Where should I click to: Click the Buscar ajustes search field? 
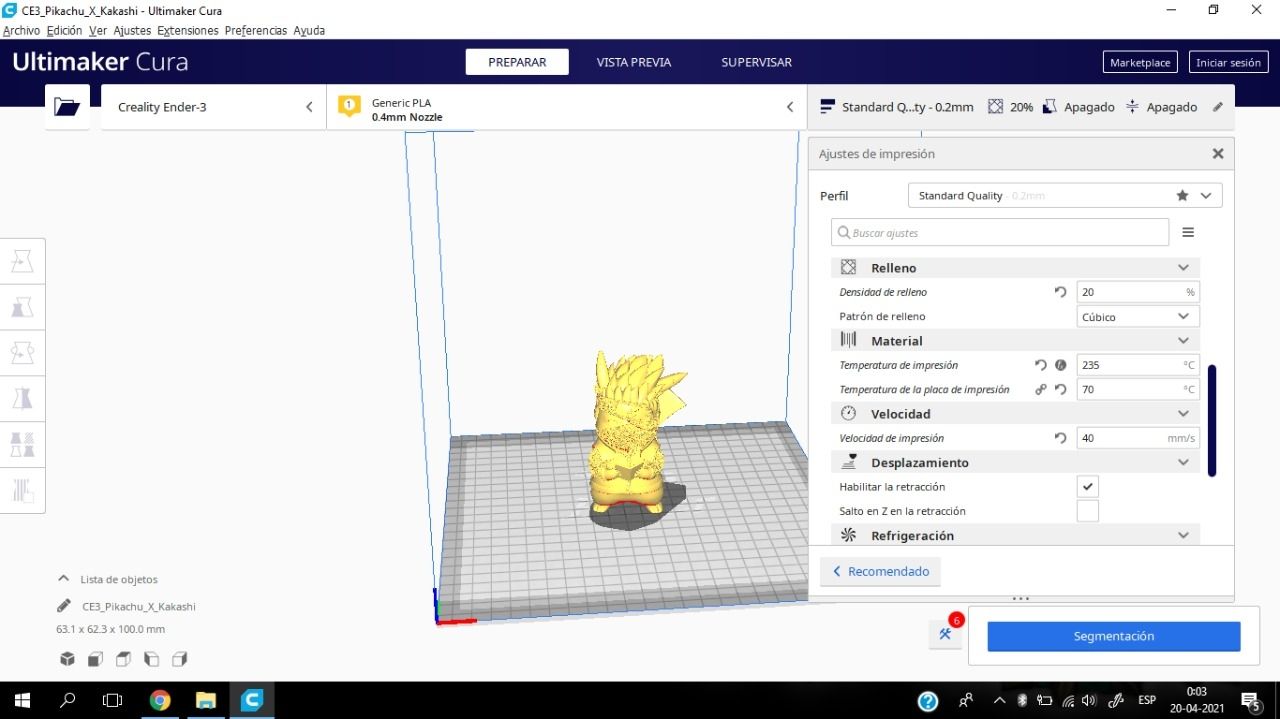click(x=1000, y=232)
